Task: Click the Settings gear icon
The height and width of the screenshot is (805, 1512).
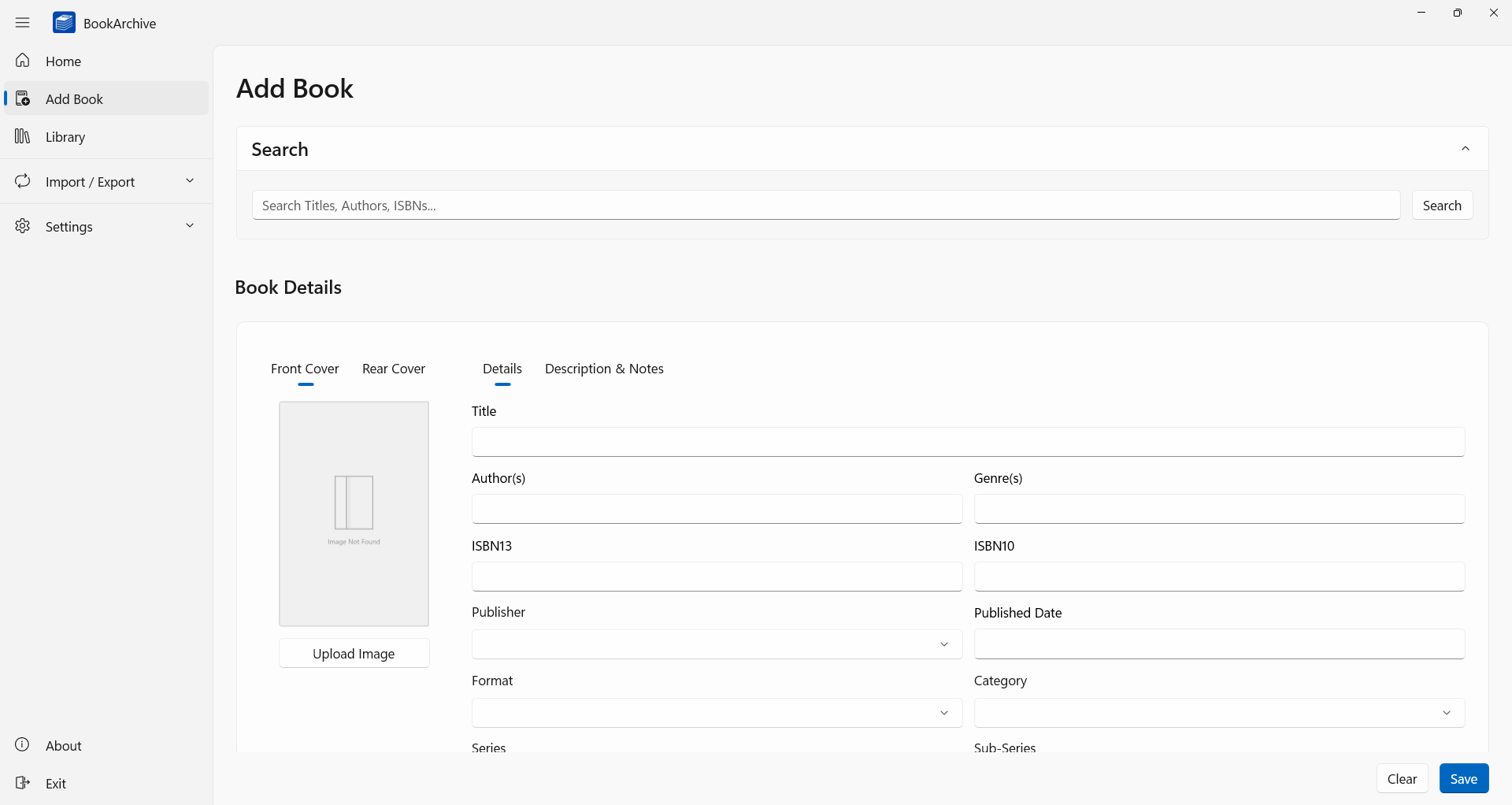Action: (23, 226)
